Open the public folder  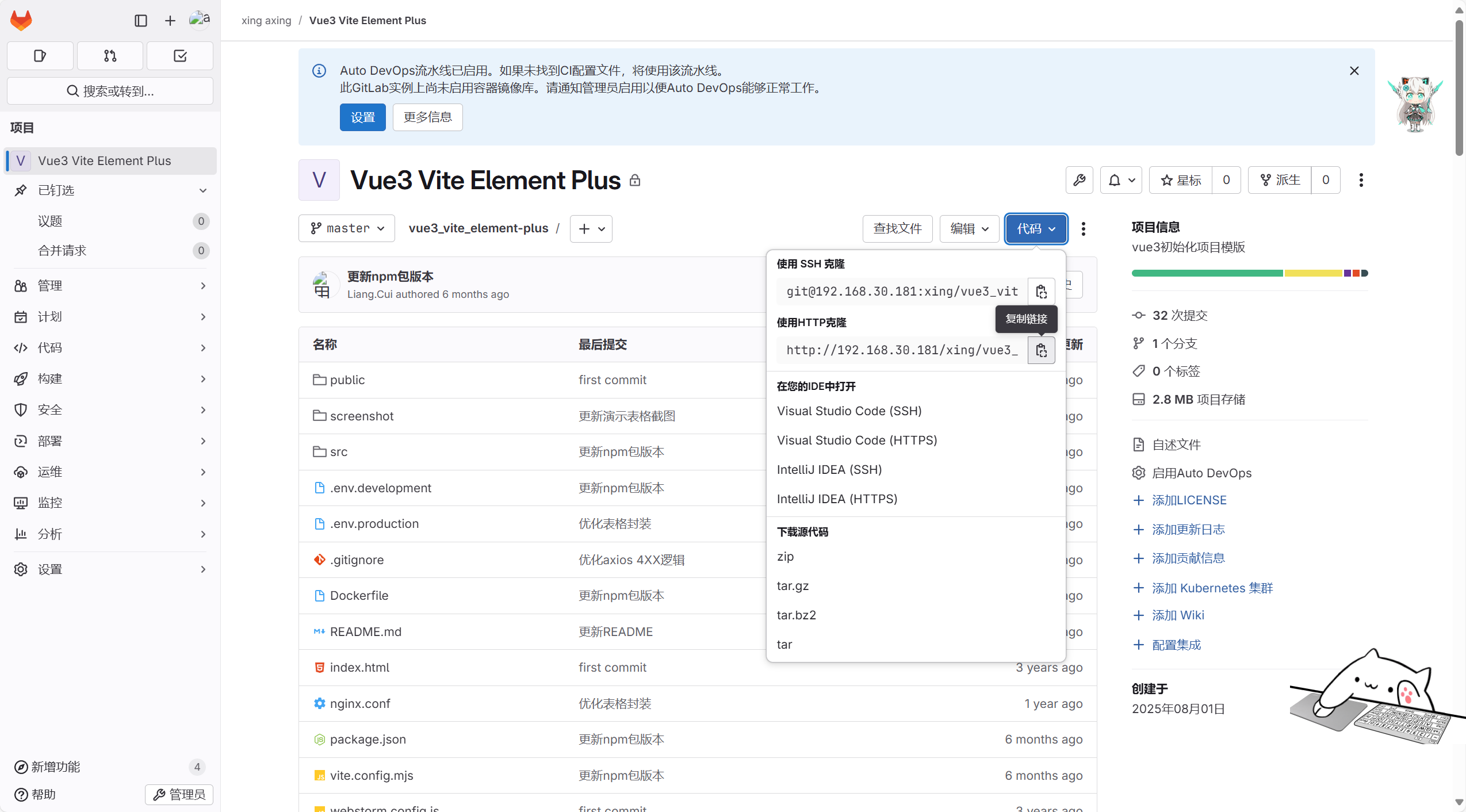point(347,380)
